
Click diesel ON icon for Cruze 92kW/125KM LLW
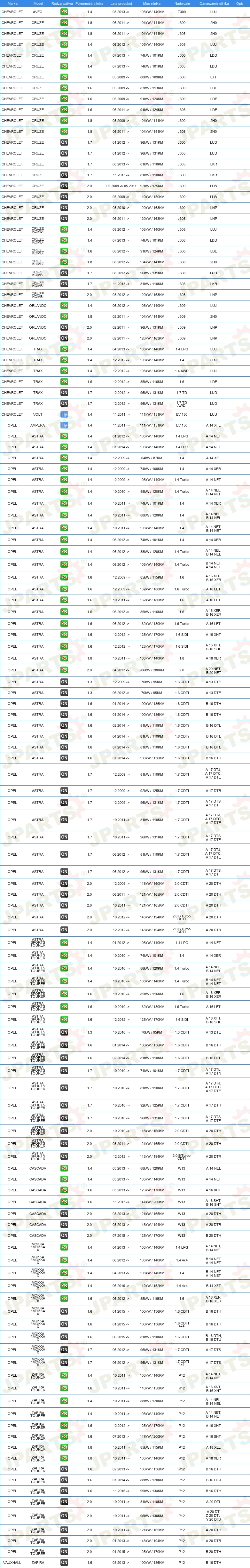64,186
